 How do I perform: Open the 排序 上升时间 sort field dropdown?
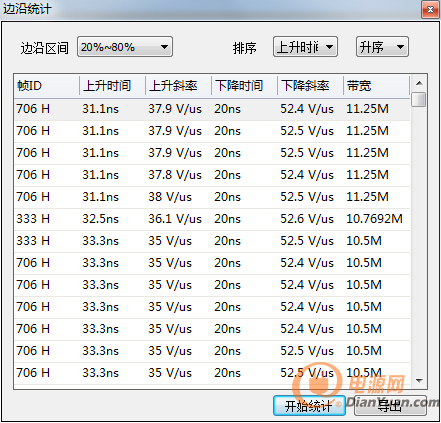tap(305, 47)
